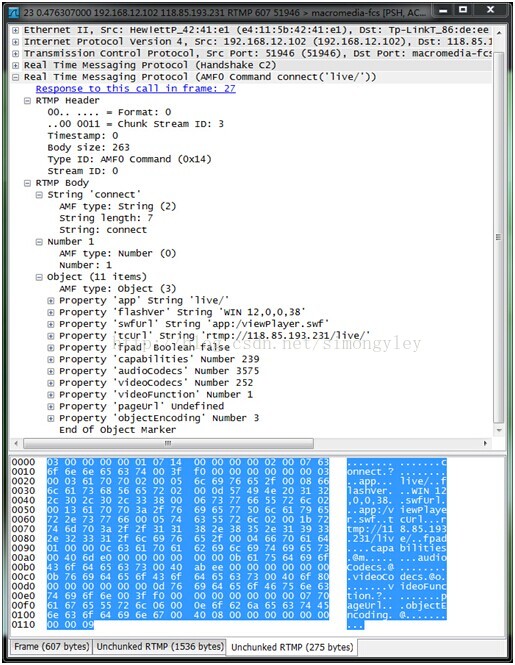Screen dimensions: 515x665
Task: Click the Wireshark fin icon in title bar
Action: click(14, 12)
